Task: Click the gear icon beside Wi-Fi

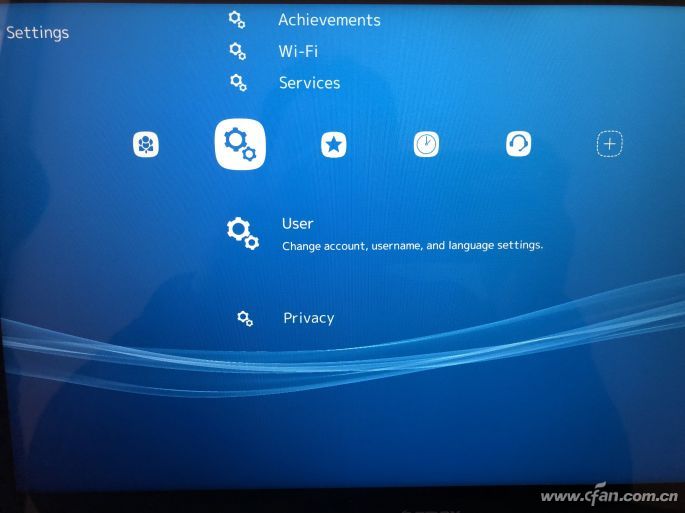Action: (238, 51)
